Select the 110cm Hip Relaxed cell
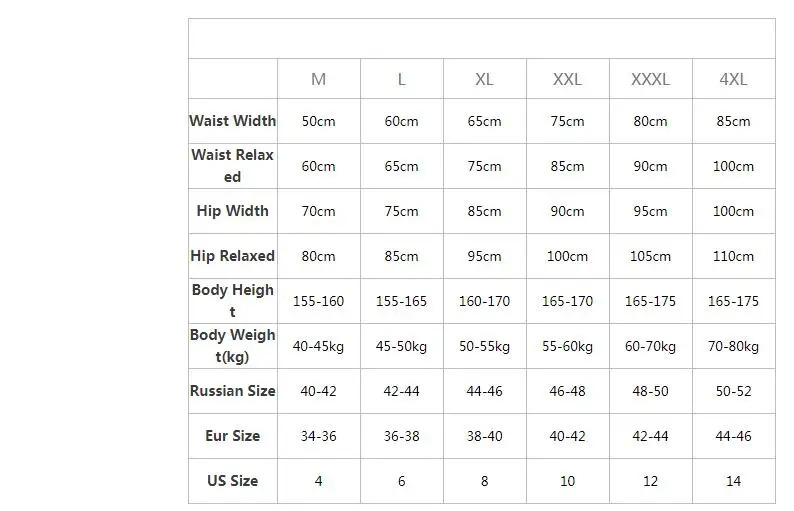The image size is (794, 511). (733, 256)
